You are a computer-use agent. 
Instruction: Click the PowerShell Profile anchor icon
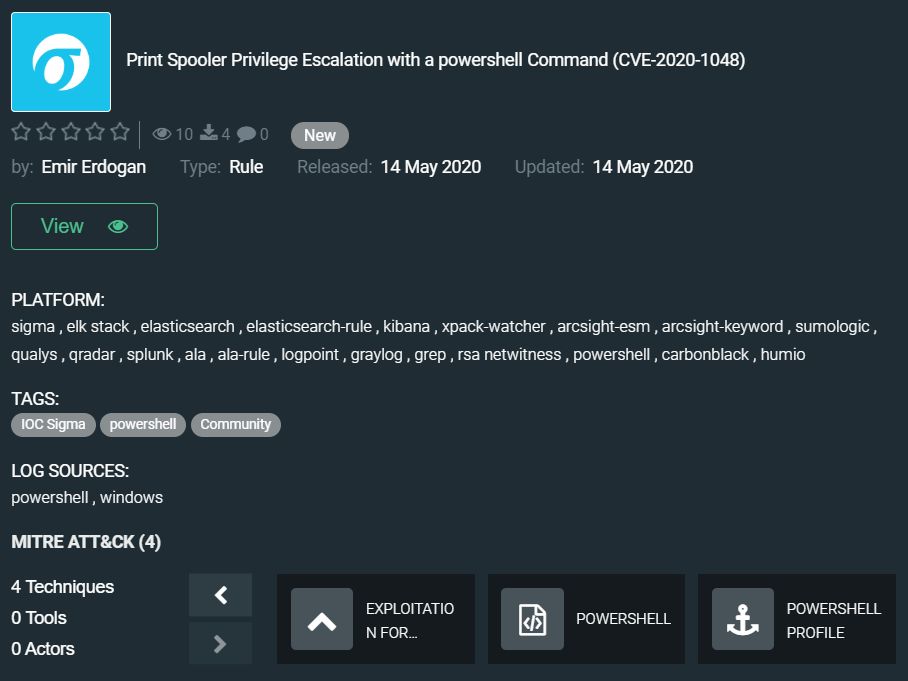743,620
